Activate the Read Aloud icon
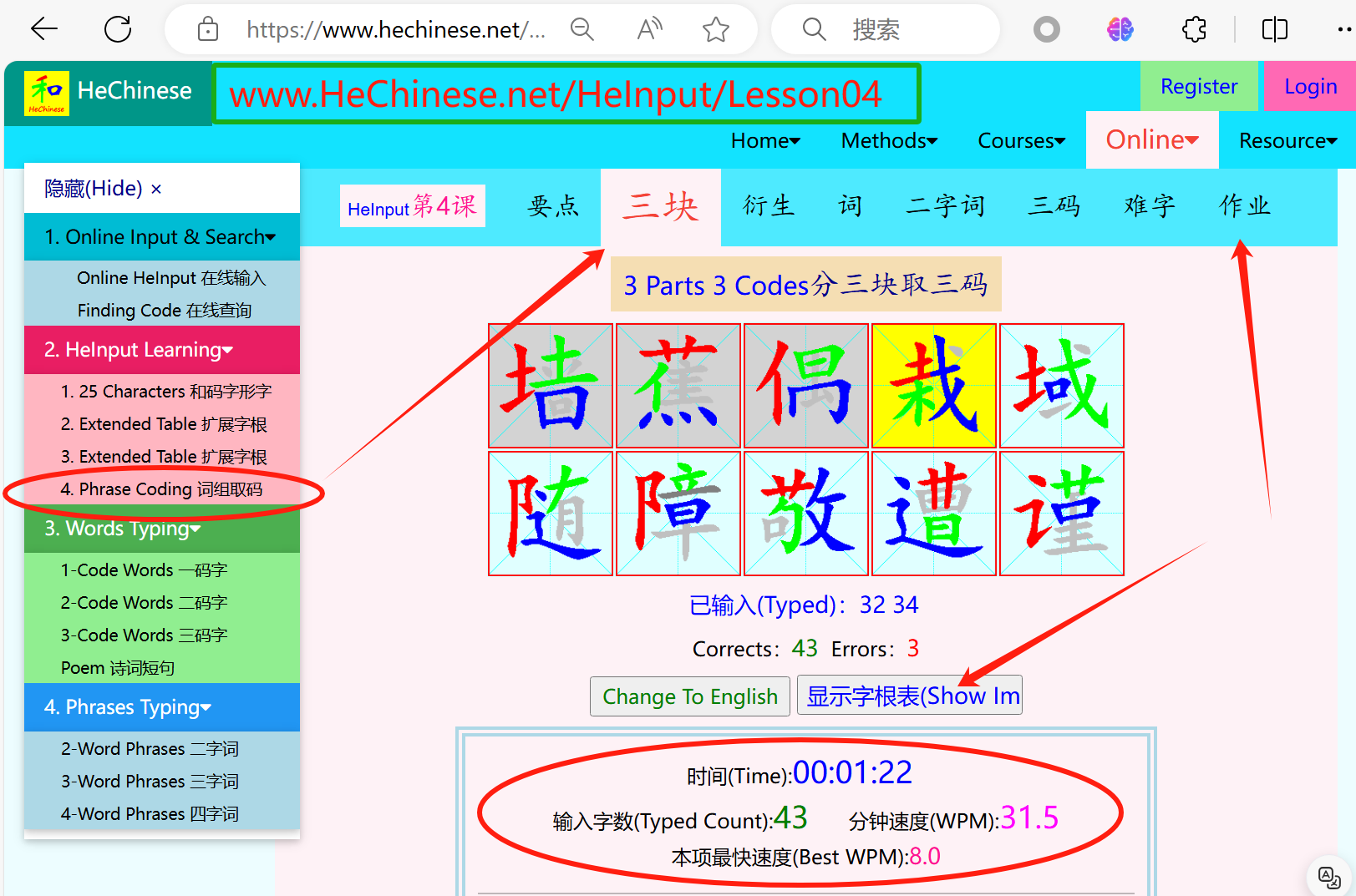This screenshot has height=896, width=1356. pyautogui.click(x=649, y=30)
